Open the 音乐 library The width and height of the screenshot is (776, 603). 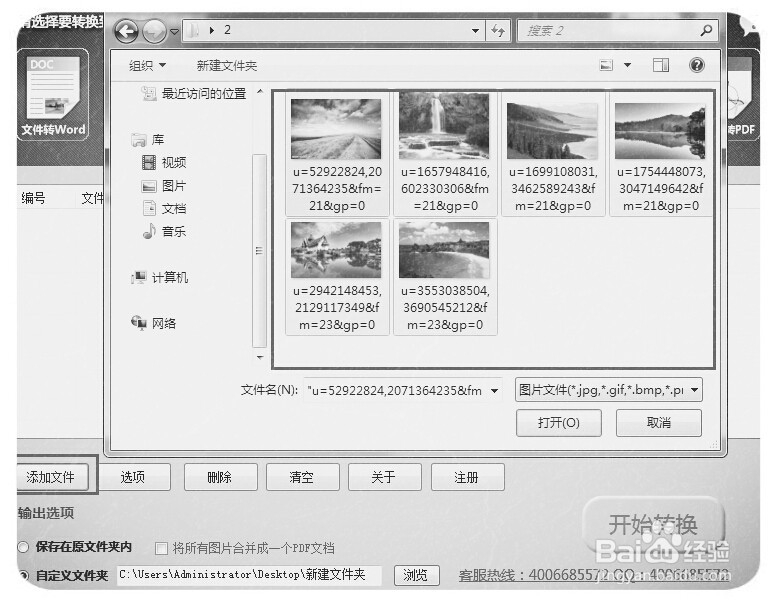[x=164, y=231]
